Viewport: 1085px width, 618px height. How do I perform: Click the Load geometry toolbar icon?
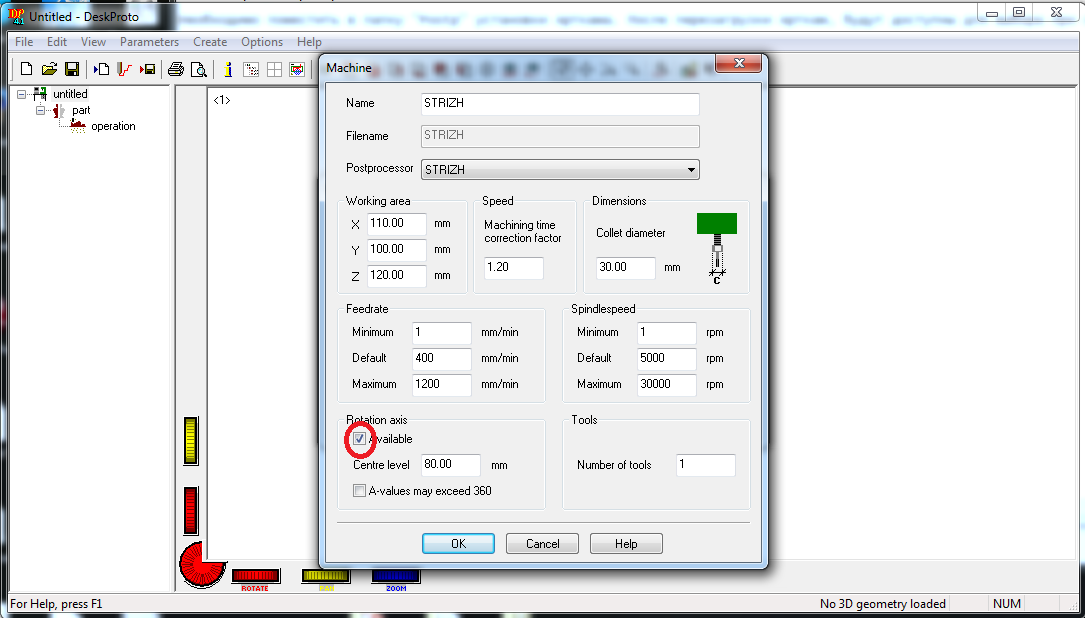(102, 69)
